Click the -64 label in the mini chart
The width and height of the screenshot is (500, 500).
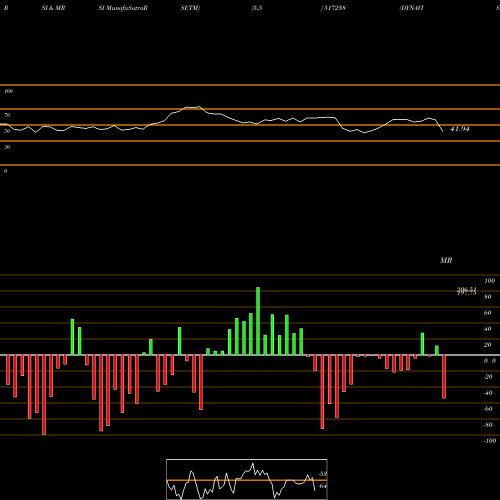coord(322,486)
